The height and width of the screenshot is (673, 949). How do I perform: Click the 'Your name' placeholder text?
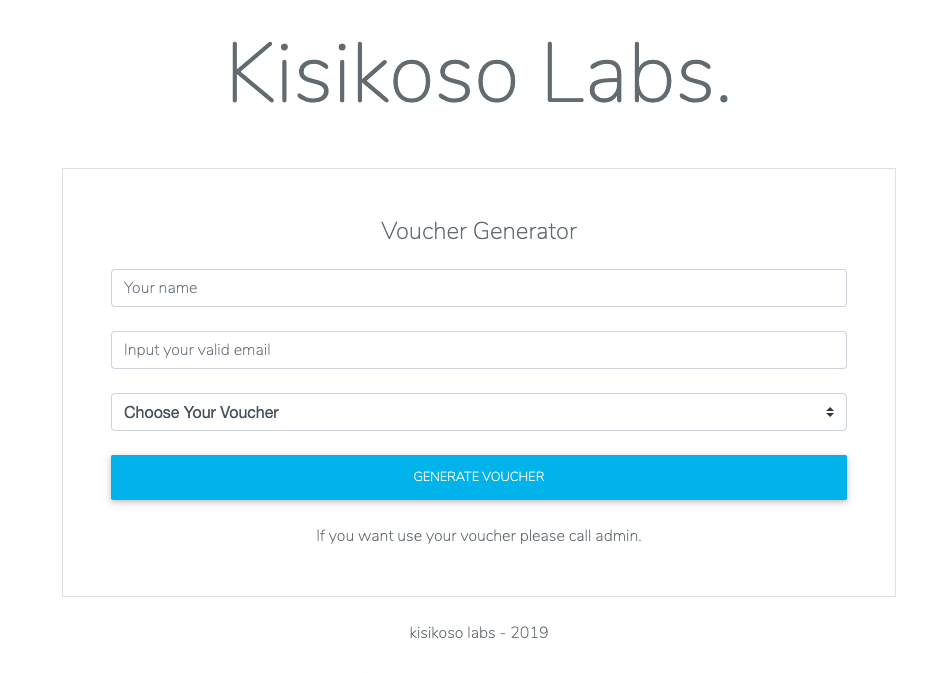coord(160,288)
